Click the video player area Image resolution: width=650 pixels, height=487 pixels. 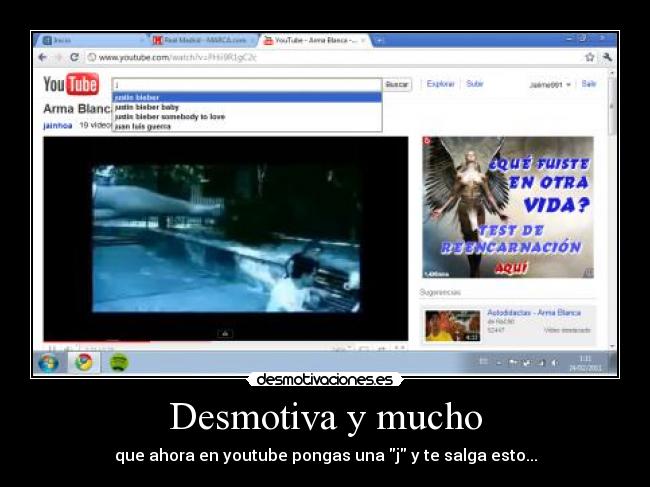click(226, 238)
